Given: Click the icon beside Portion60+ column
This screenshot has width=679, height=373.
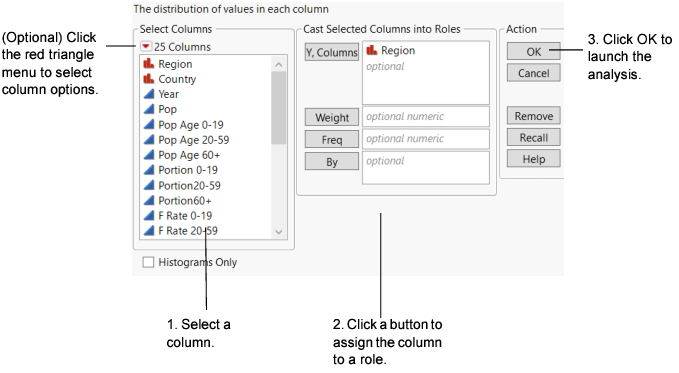Looking at the screenshot, I should 149,200.
